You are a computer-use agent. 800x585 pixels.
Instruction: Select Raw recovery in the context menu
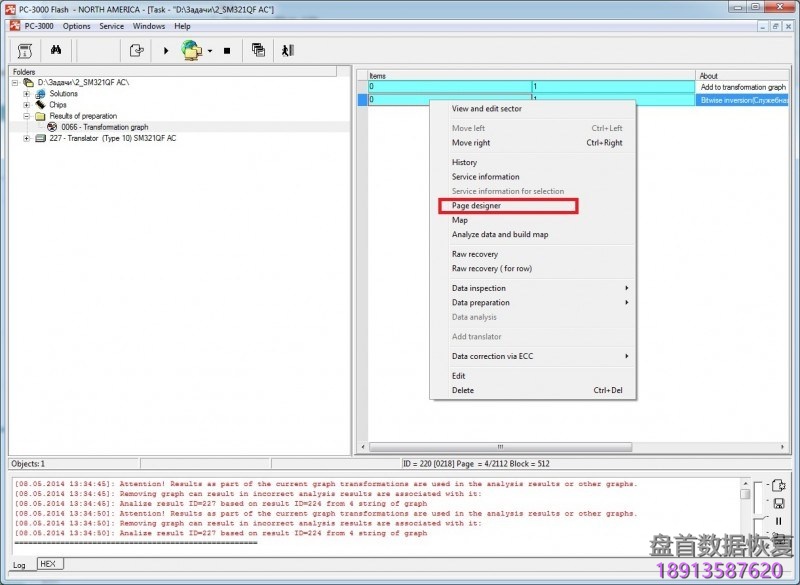pyautogui.click(x=474, y=254)
